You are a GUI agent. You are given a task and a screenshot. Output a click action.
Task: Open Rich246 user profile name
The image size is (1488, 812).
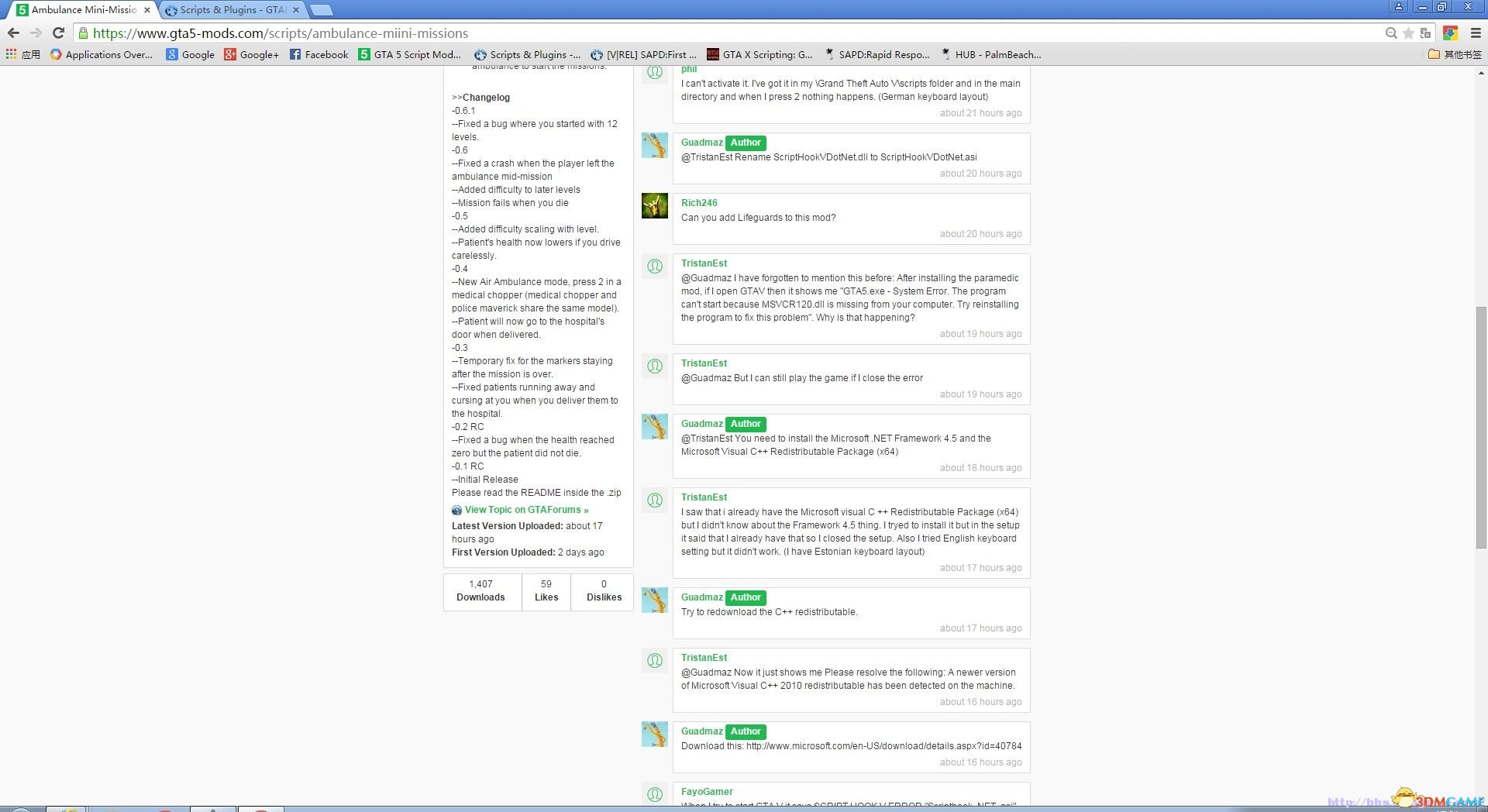click(x=699, y=203)
